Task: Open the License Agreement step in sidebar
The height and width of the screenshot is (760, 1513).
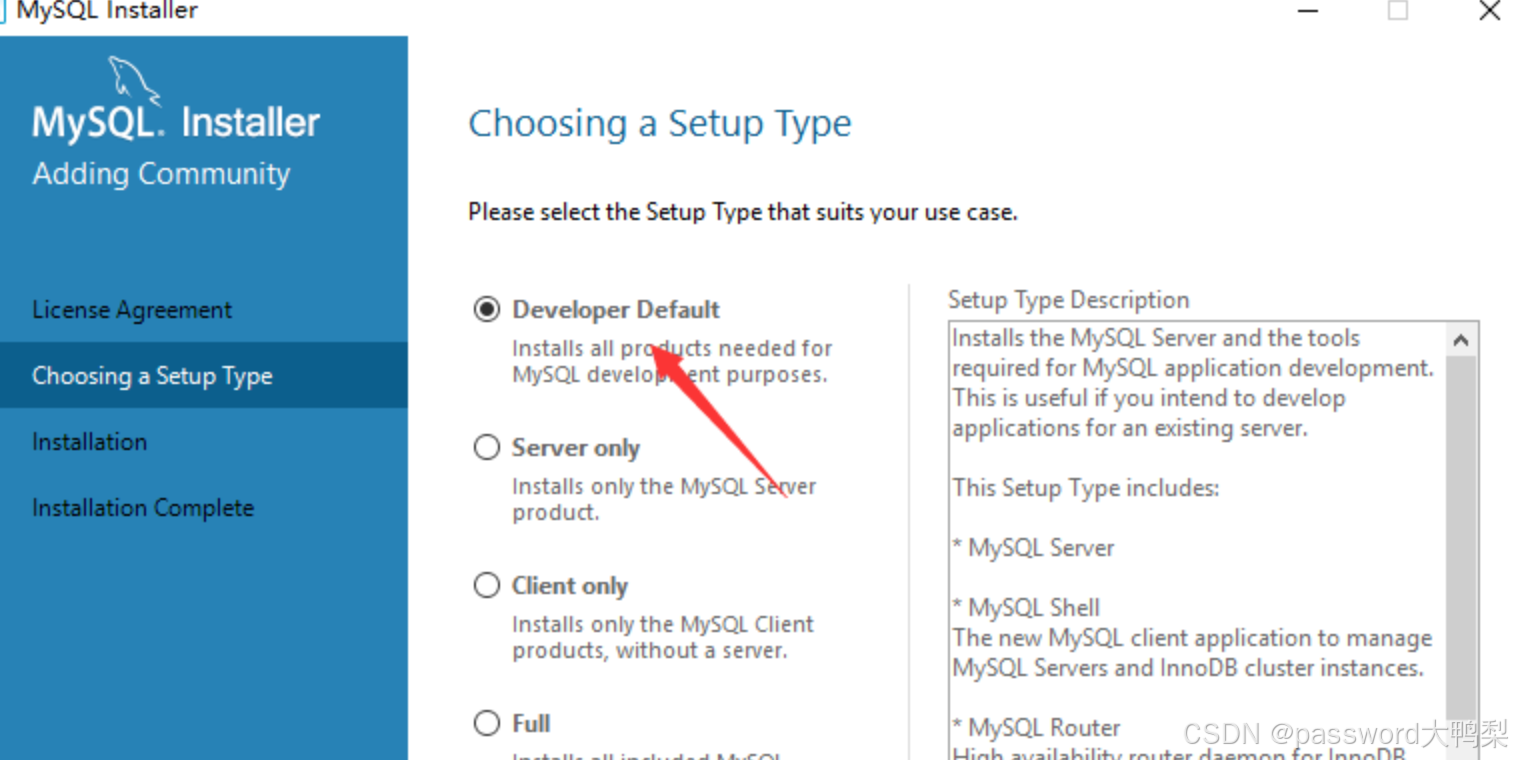Action: [132, 310]
